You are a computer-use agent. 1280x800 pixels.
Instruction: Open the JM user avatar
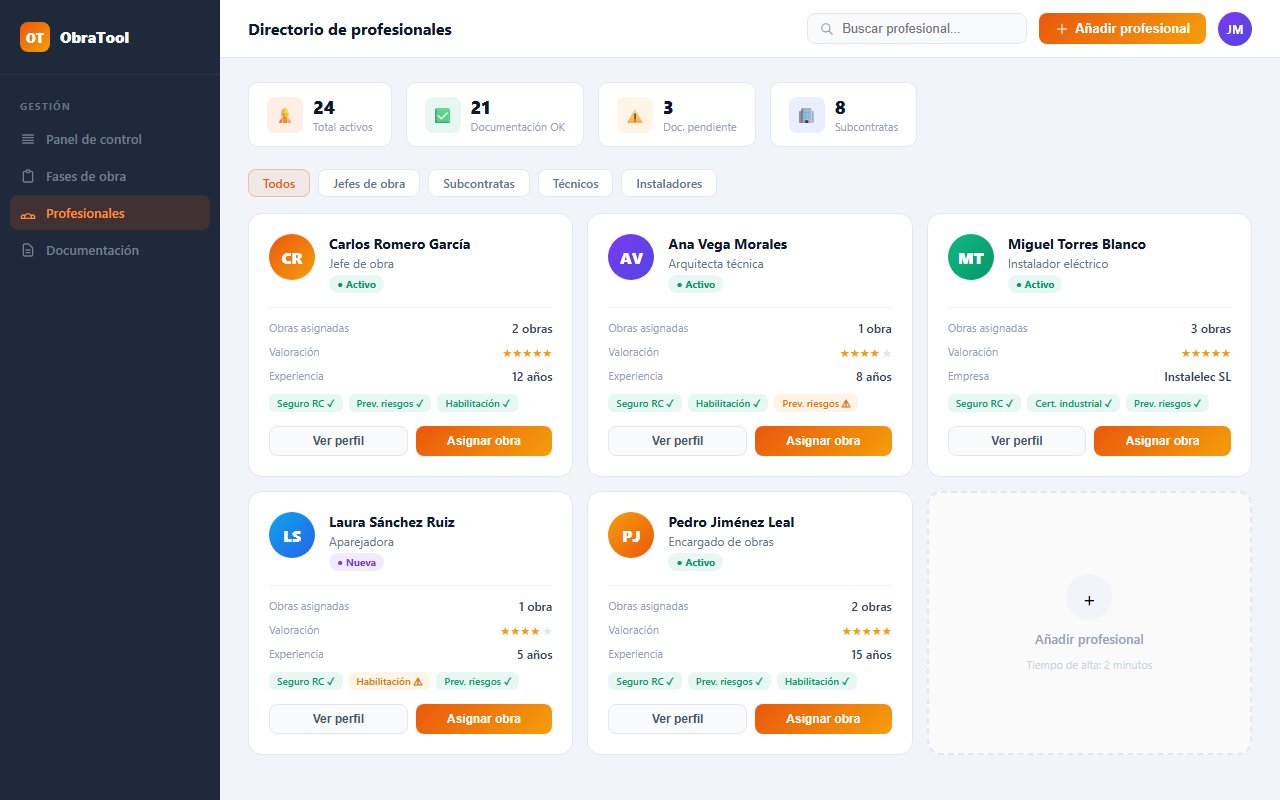tap(1234, 29)
